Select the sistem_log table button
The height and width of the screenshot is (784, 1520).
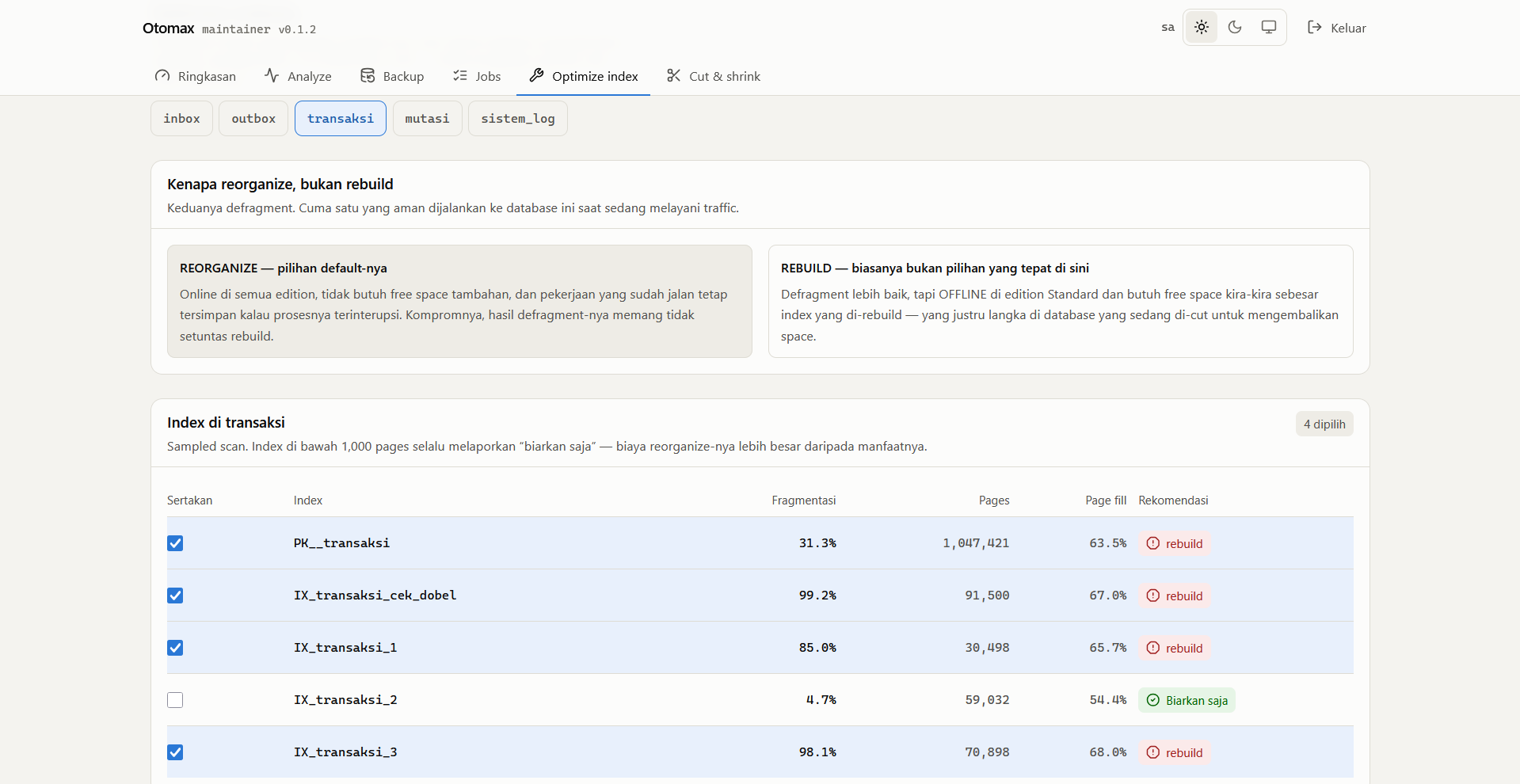tap(517, 119)
